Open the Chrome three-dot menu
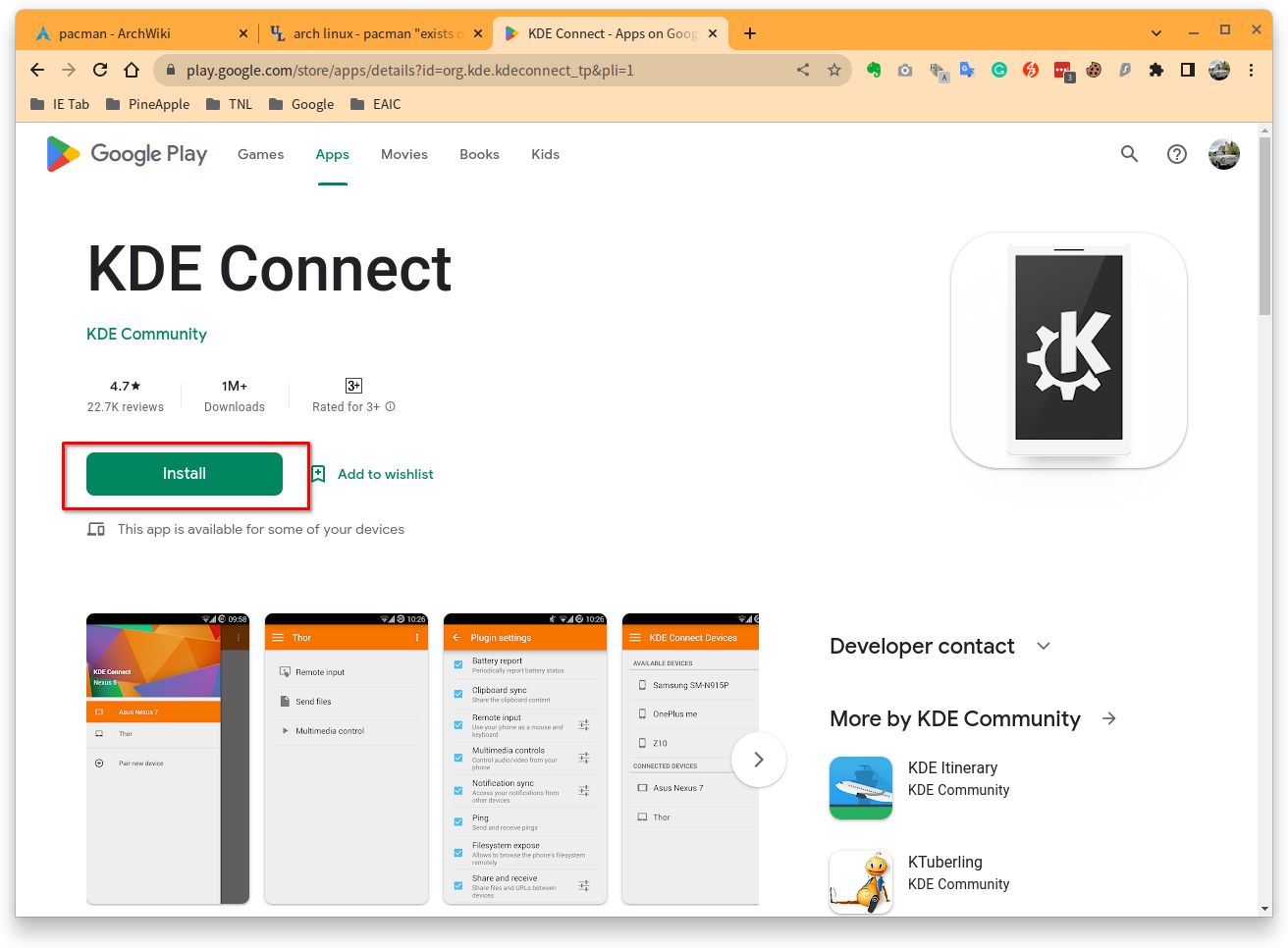The image size is (1288, 948). 1251,70
